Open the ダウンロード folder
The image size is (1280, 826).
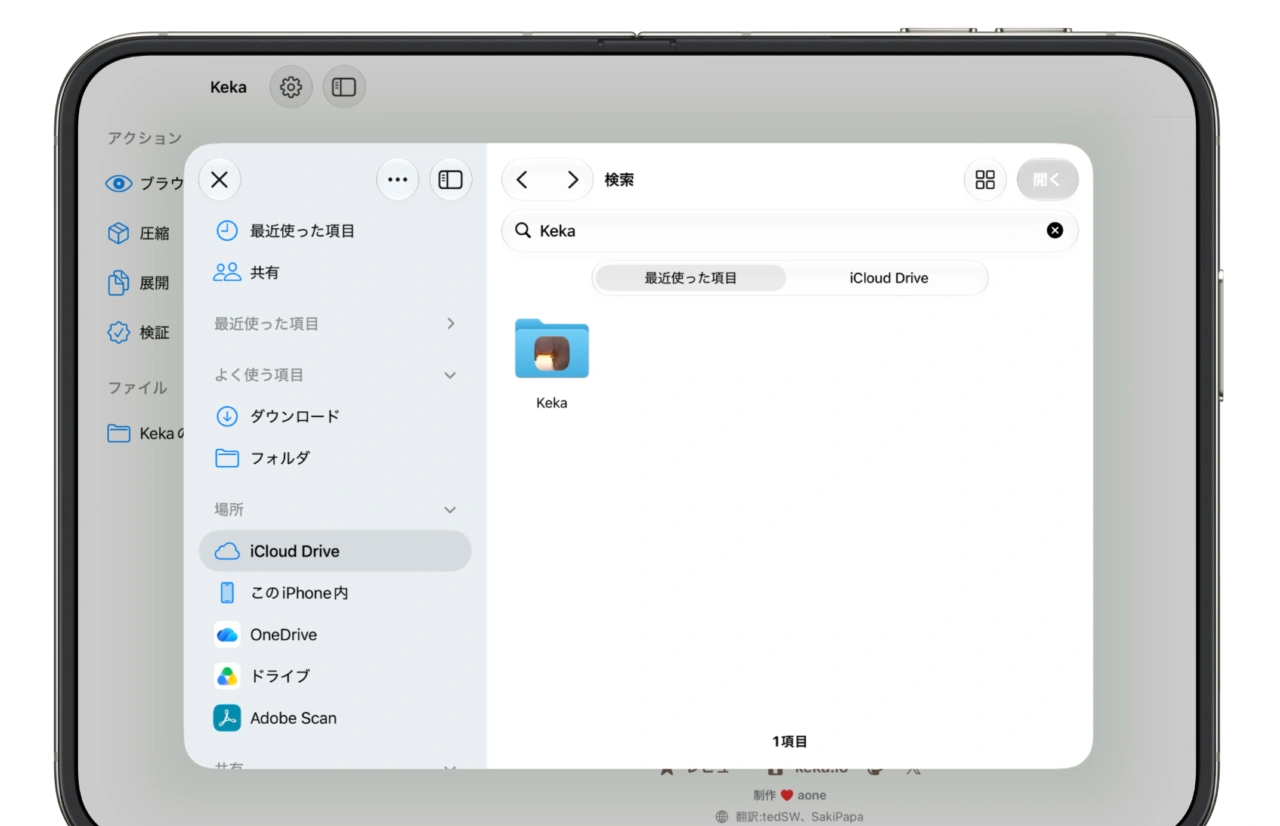pos(335,416)
